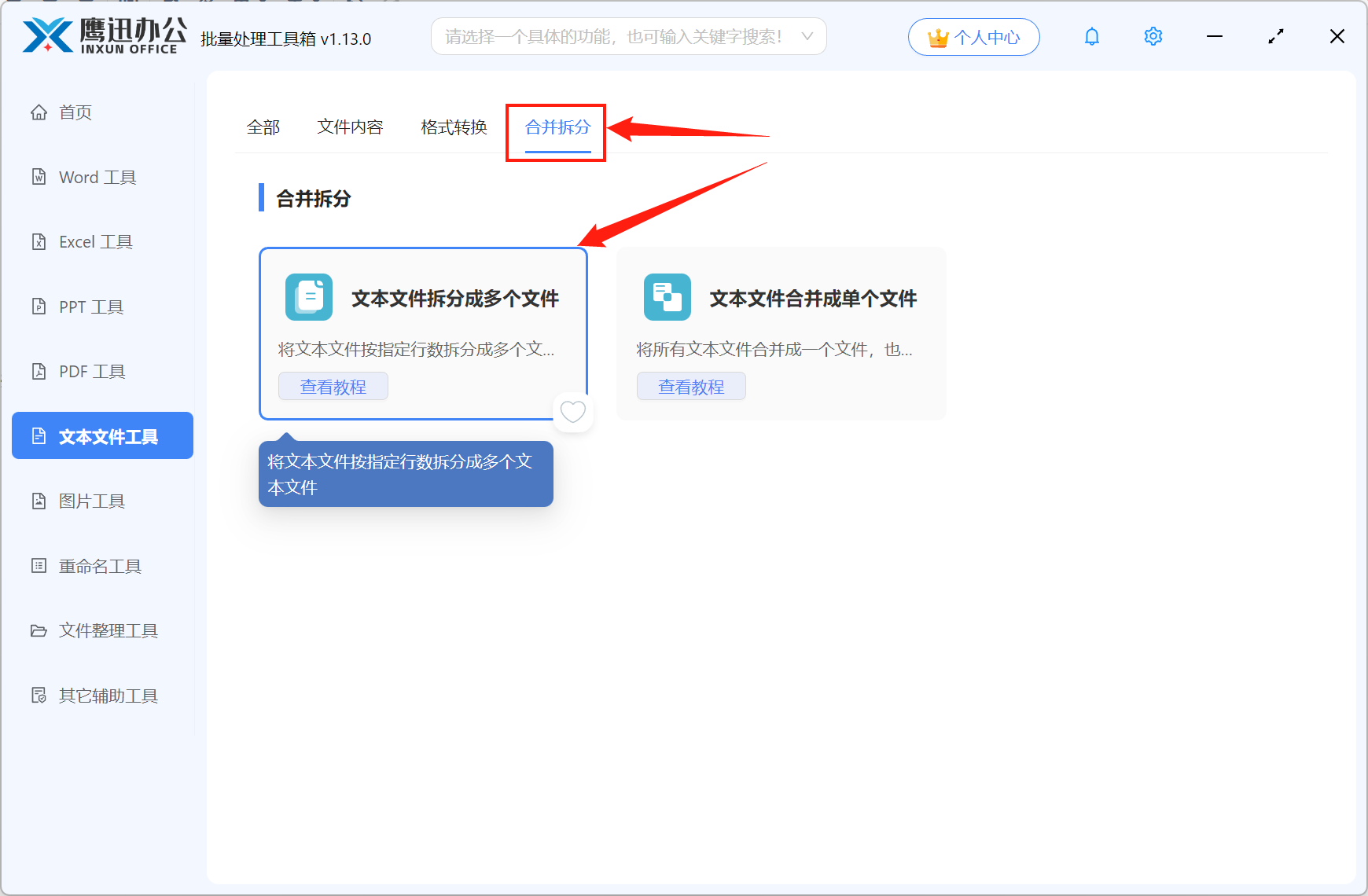Select the PPT 工具 tool category
The image size is (1368, 896).
click(x=90, y=307)
